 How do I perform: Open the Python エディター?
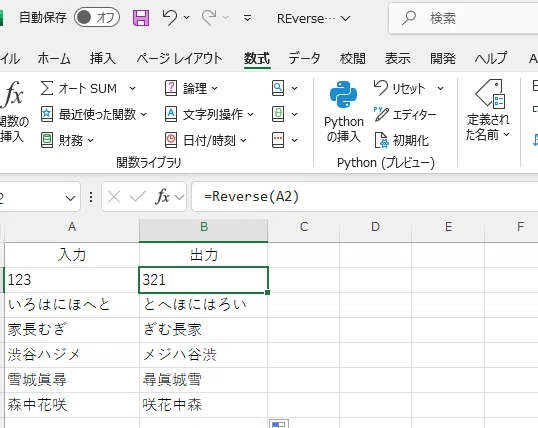405,114
